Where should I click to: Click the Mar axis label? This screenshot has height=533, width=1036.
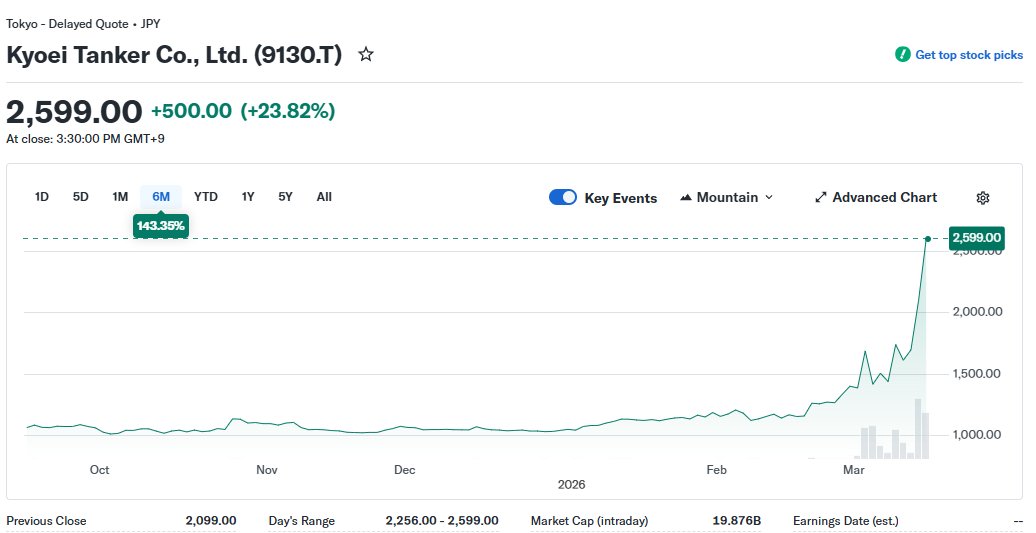click(854, 470)
